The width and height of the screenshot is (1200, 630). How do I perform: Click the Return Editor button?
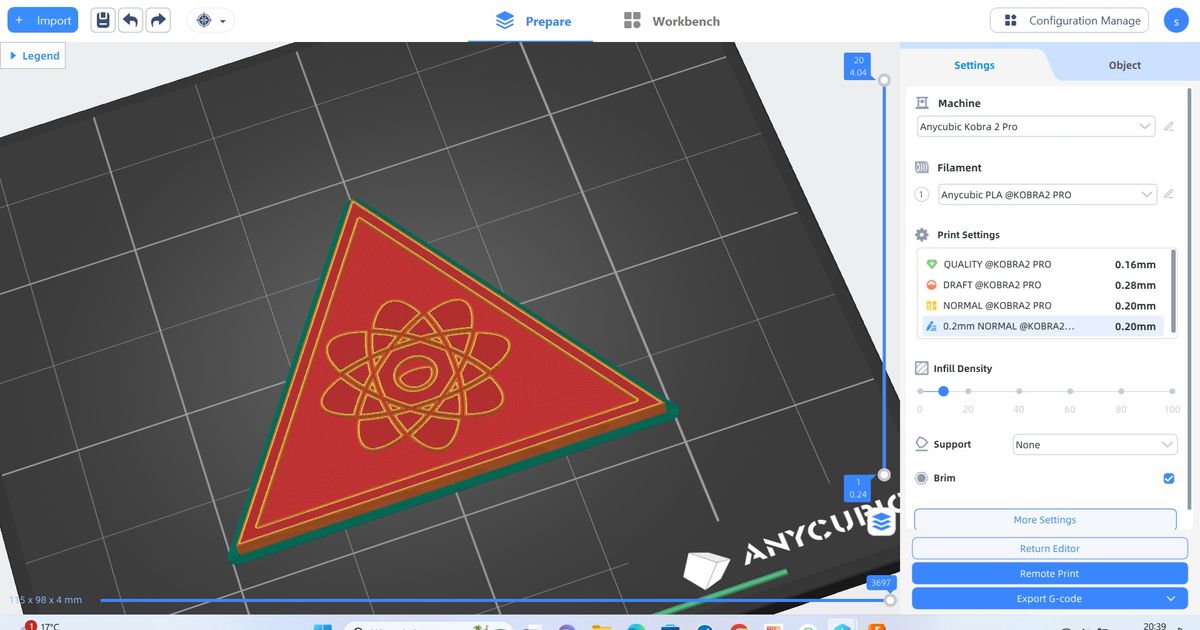(x=1050, y=548)
